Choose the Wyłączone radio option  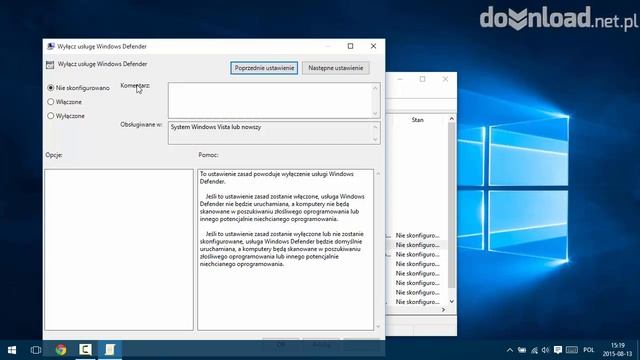pos(51,116)
